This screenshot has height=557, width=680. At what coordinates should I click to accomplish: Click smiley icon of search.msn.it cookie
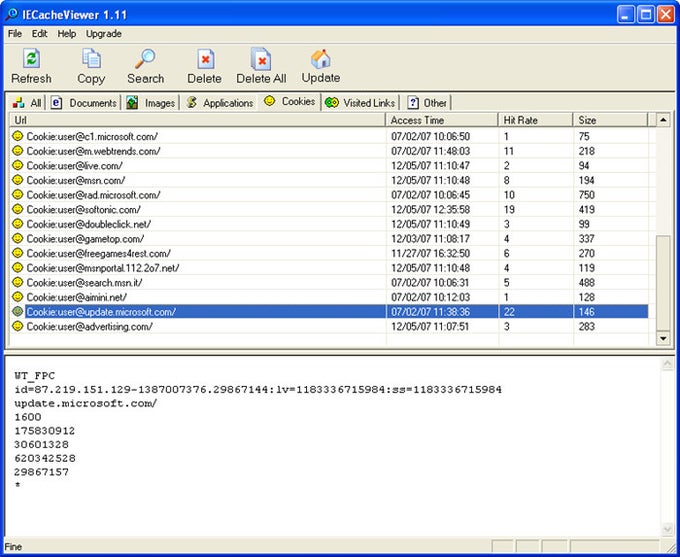(17, 282)
